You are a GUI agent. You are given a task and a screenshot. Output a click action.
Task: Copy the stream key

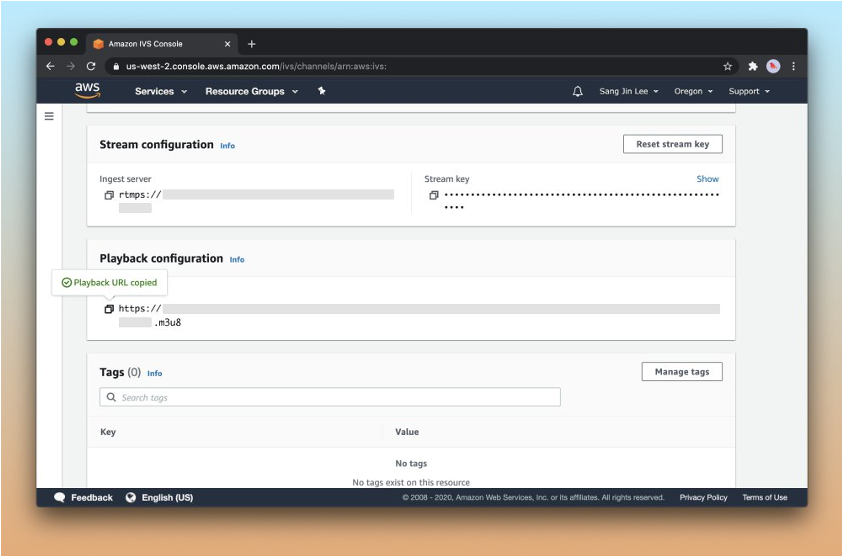[x=434, y=195]
